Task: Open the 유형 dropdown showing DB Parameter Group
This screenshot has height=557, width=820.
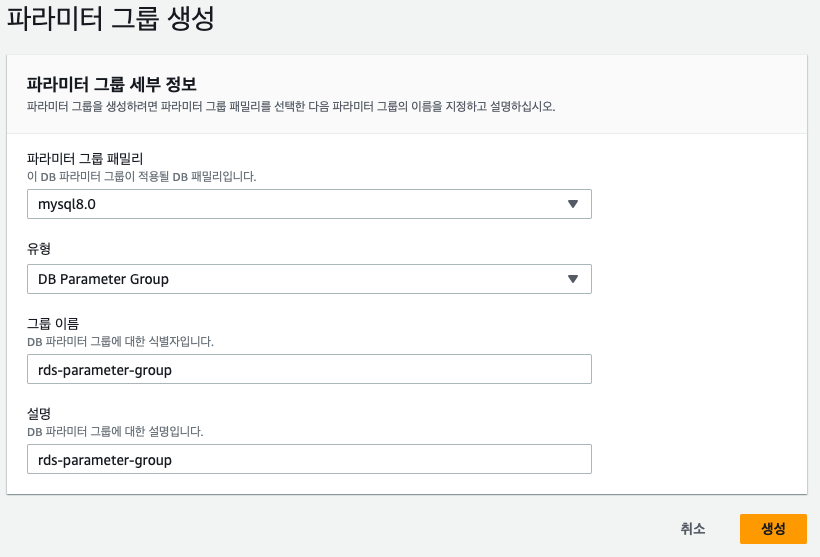Action: pyautogui.click(x=309, y=279)
